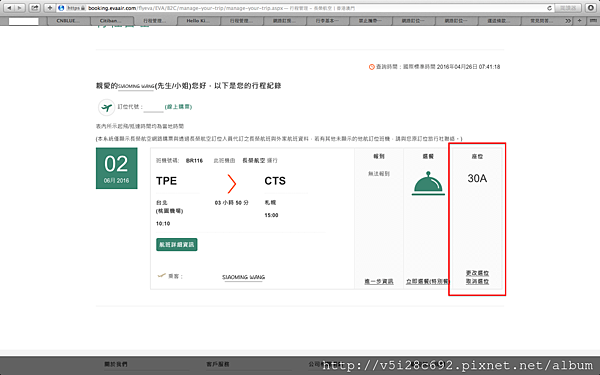
Task: Open the tab overview button beside new tab
Action: (592, 21)
